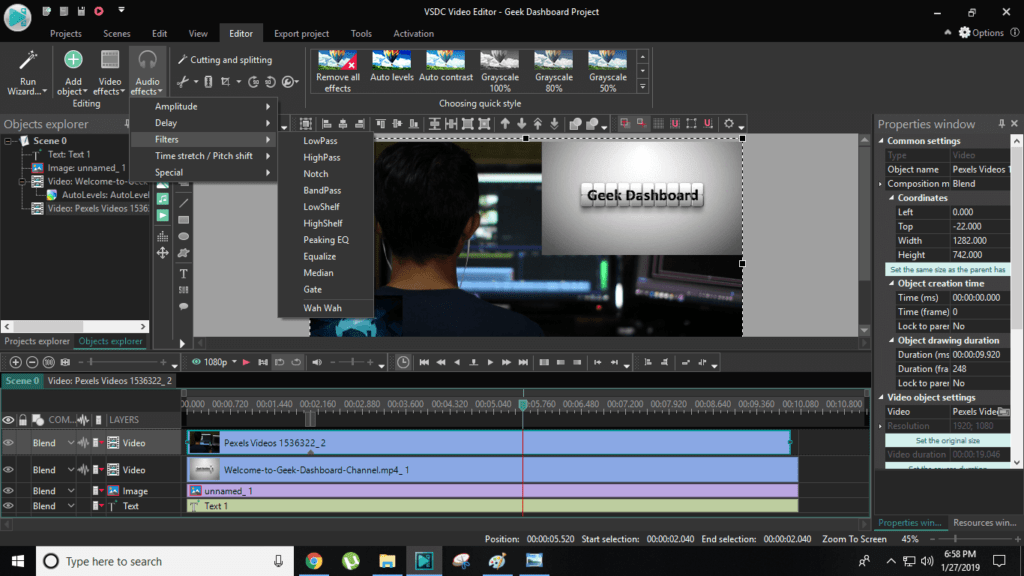Open Options with the gear icon
The width and height of the screenshot is (1024, 576).
[965, 33]
